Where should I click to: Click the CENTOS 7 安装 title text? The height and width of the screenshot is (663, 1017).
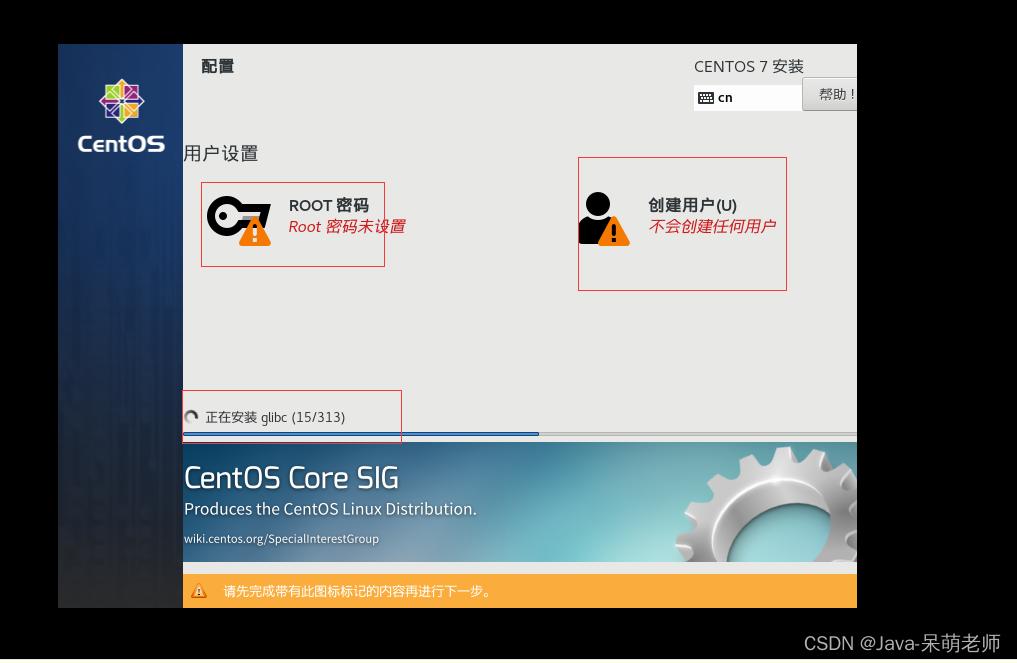click(749, 66)
